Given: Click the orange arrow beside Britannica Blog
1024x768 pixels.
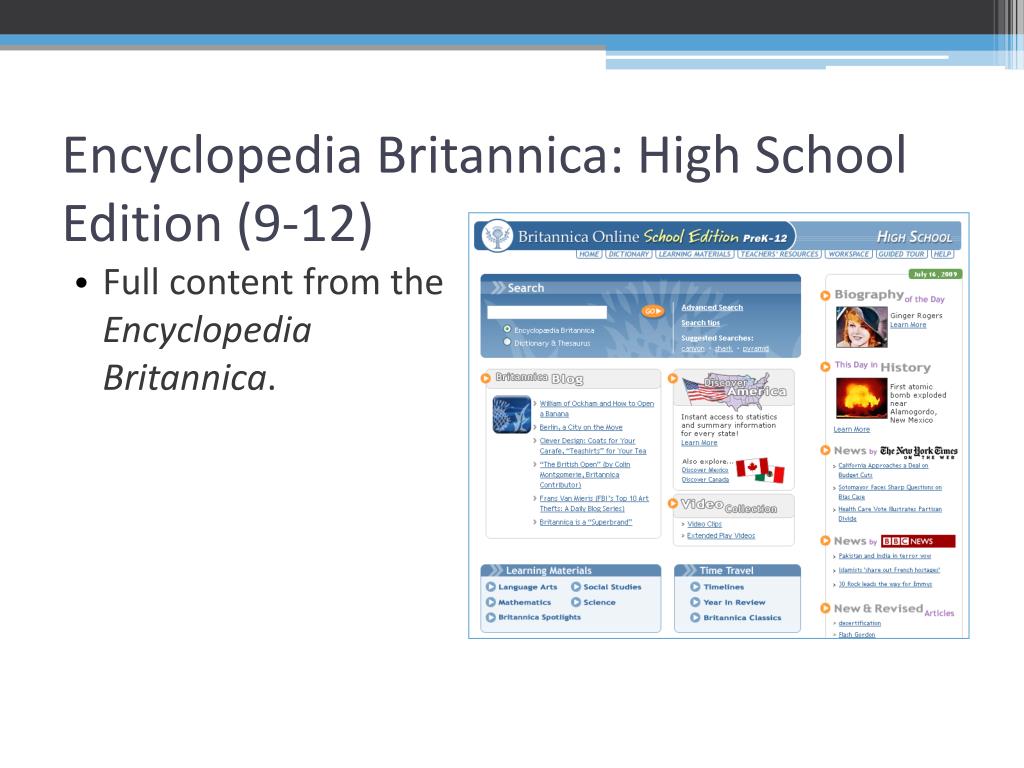Looking at the screenshot, I should point(485,378).
